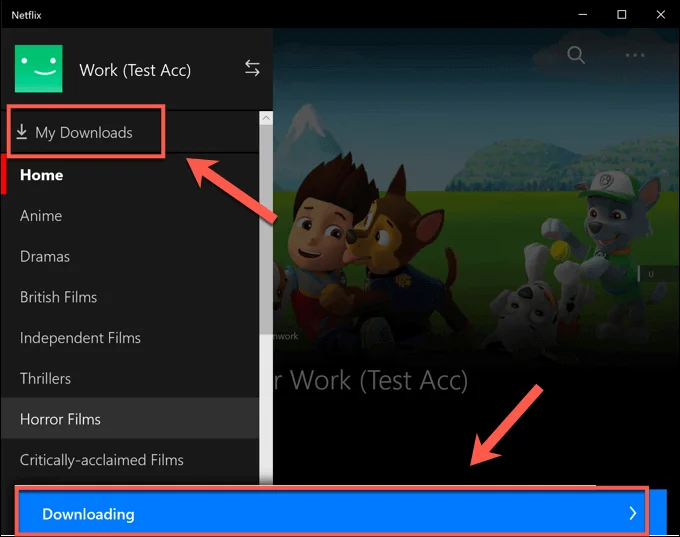The width and height of the screenshot is (680, 537).
Task: Click the PAW Patrol featured banner
Action: tap(476, 195)
